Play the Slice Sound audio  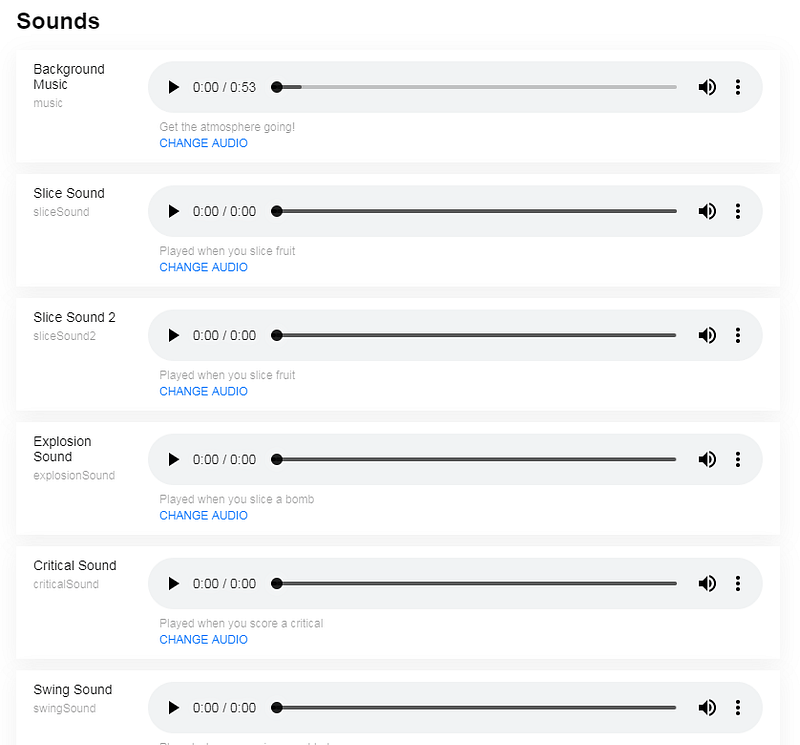[173, 211]
